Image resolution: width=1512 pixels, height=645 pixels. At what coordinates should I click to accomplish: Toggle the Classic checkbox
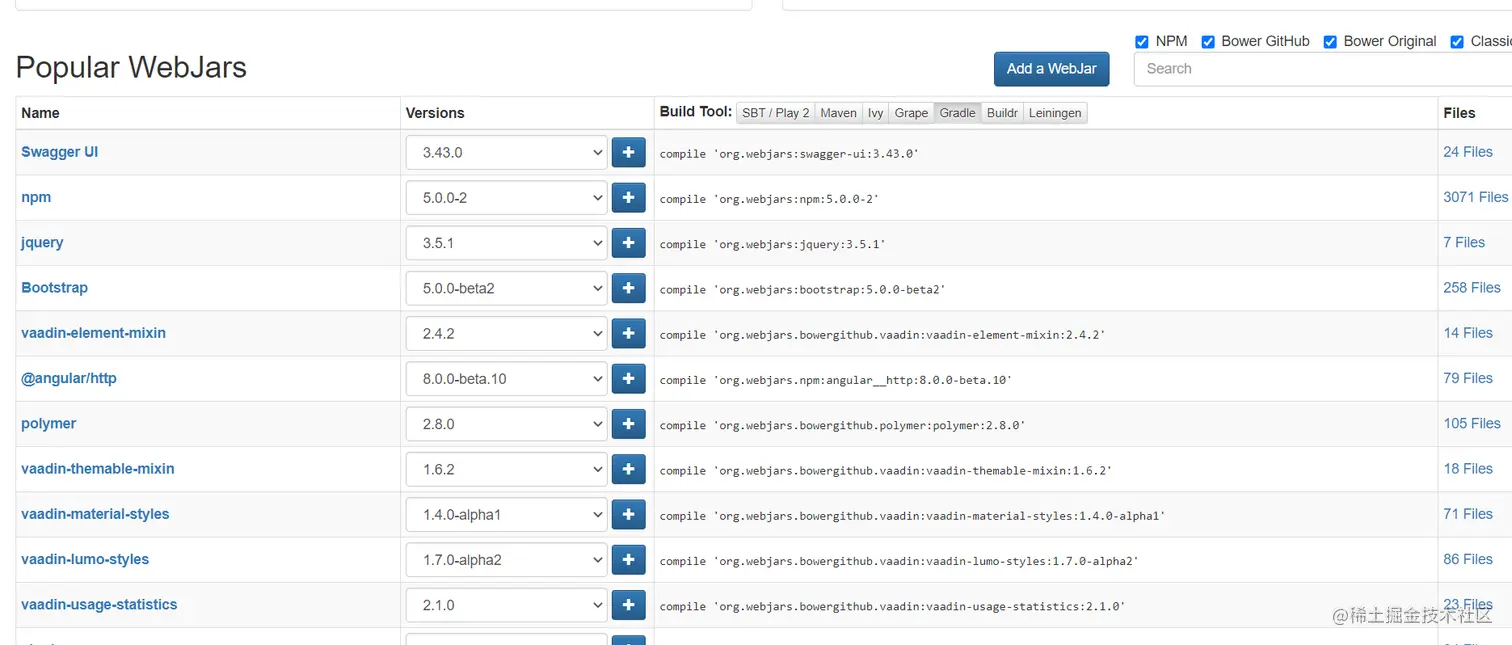(x=1457, y=41)
